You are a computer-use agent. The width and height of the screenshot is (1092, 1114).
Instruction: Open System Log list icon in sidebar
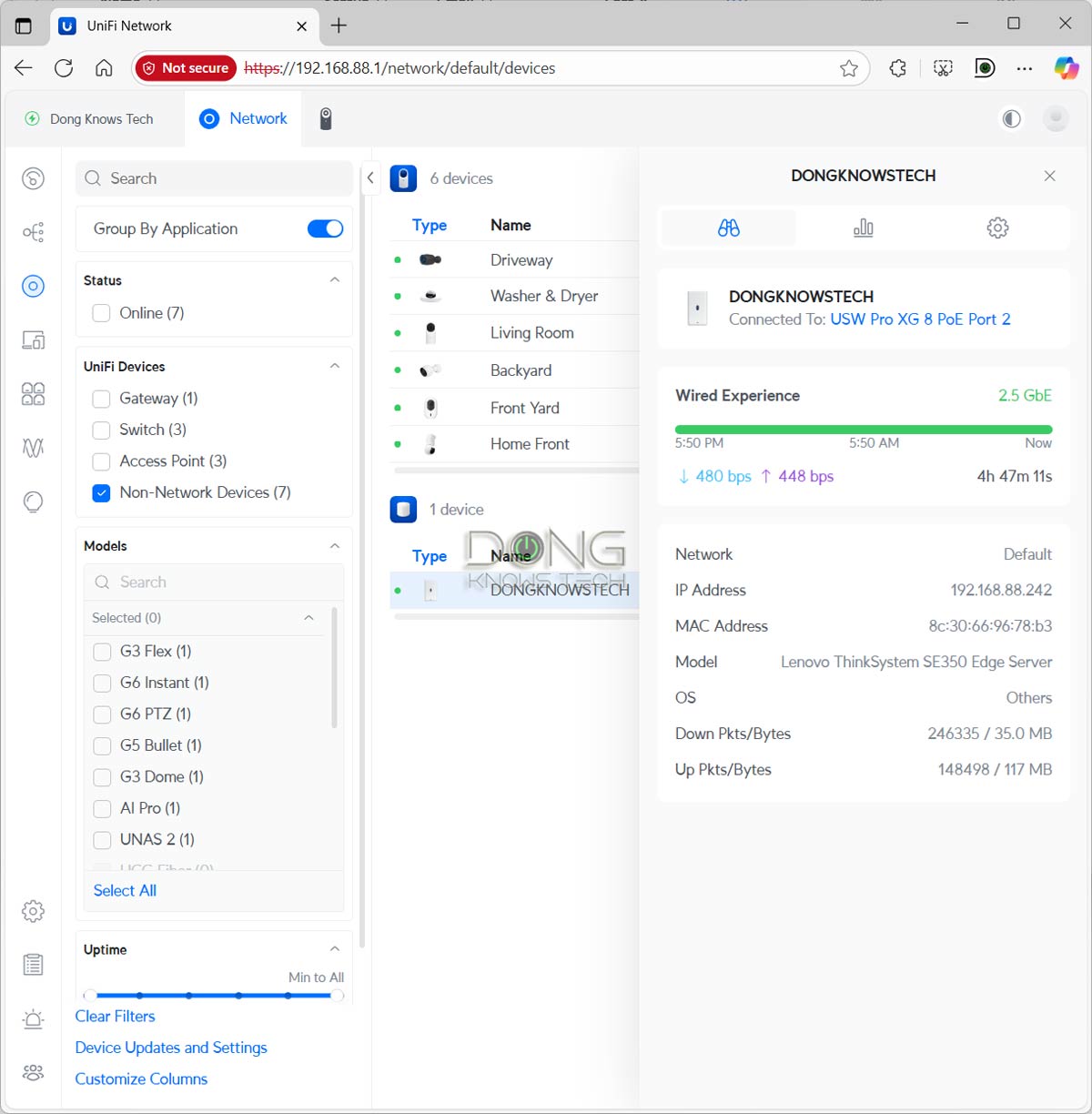tap(33, 965)
